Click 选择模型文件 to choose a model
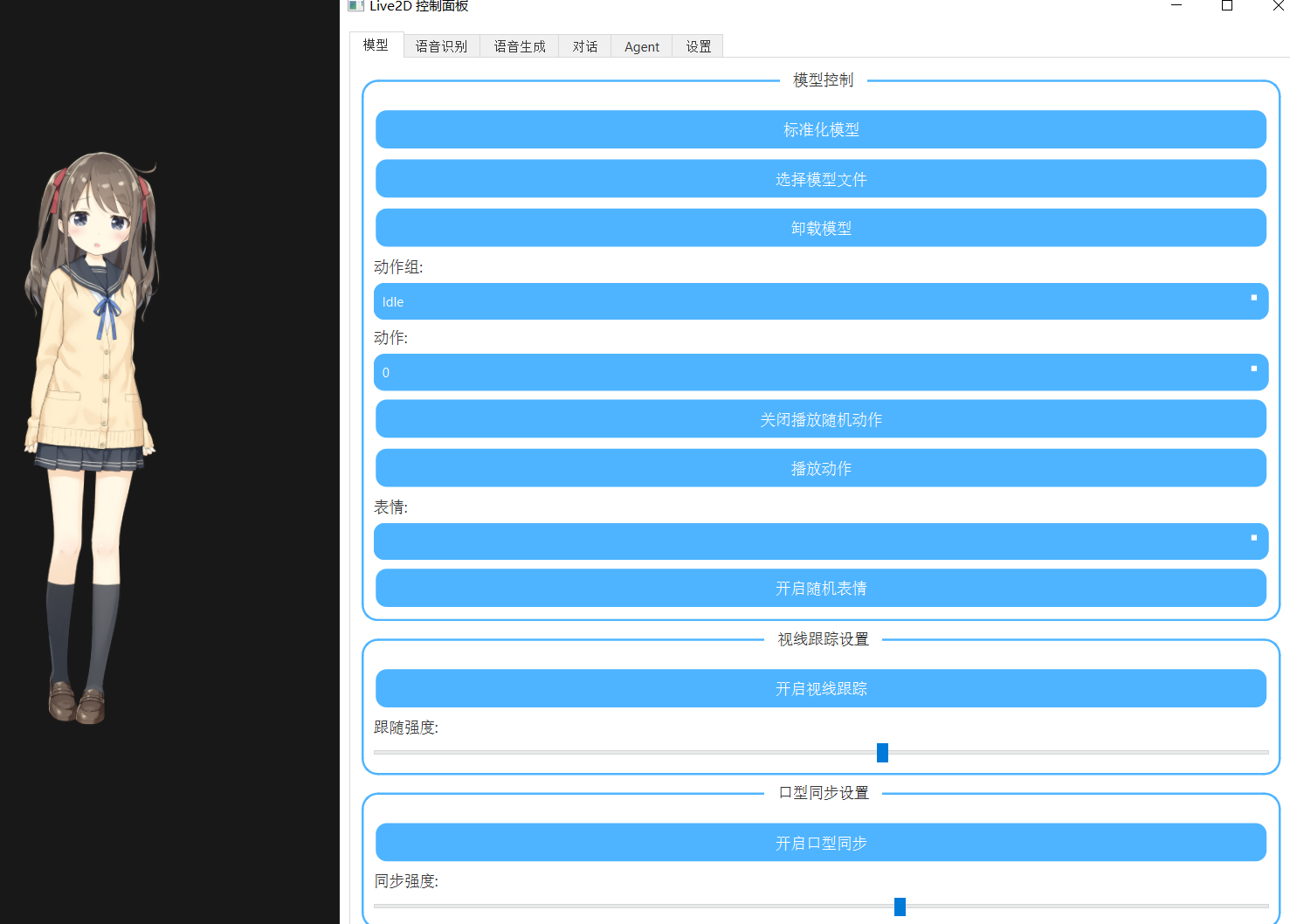Viewport: 1290px width, 924px height. click(820, 179)
